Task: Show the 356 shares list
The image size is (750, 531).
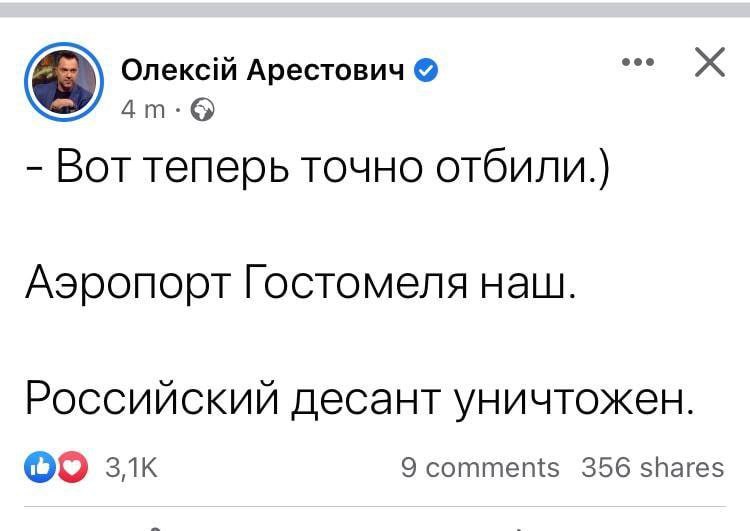Action: [x=652, y=467]
